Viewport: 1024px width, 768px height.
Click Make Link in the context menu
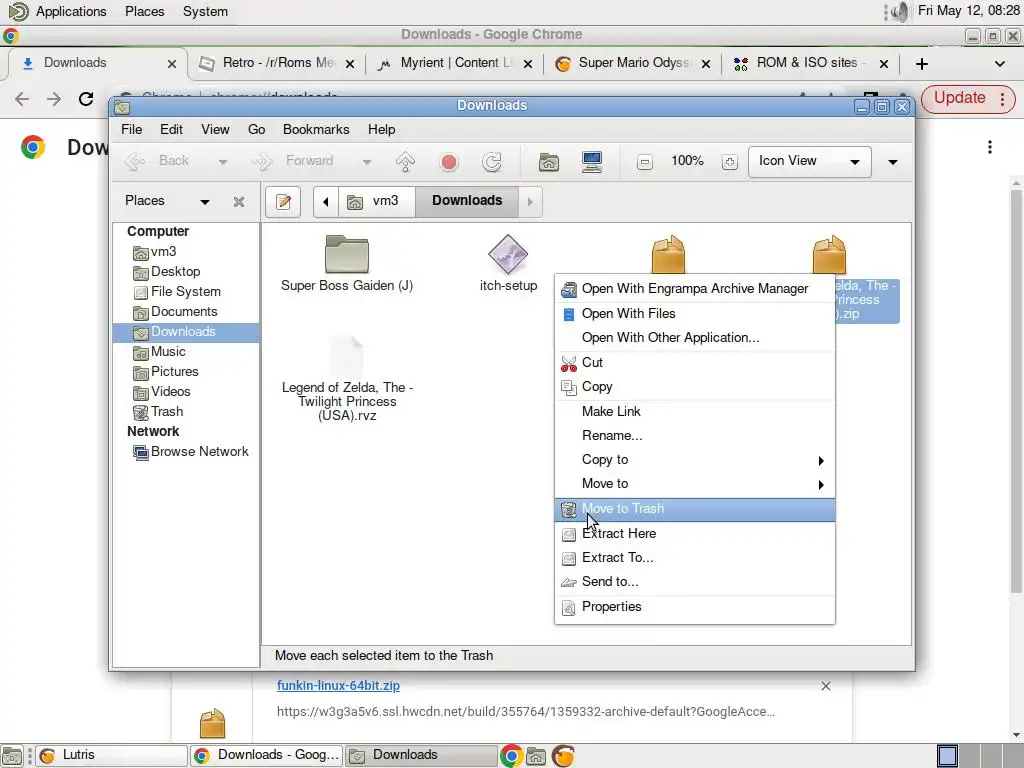[695, 411]
